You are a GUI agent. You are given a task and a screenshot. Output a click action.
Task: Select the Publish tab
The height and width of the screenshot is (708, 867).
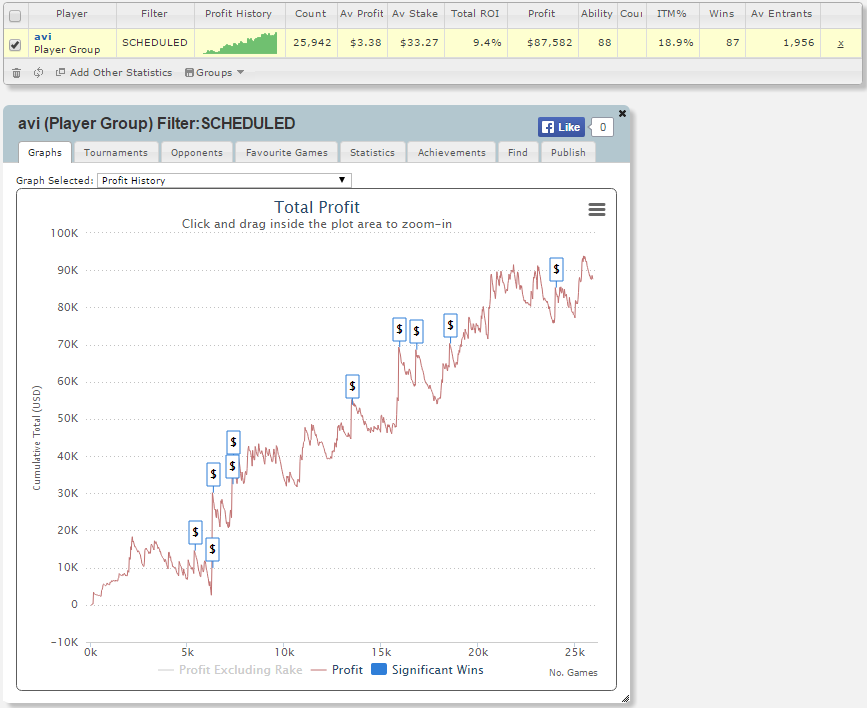568,153
